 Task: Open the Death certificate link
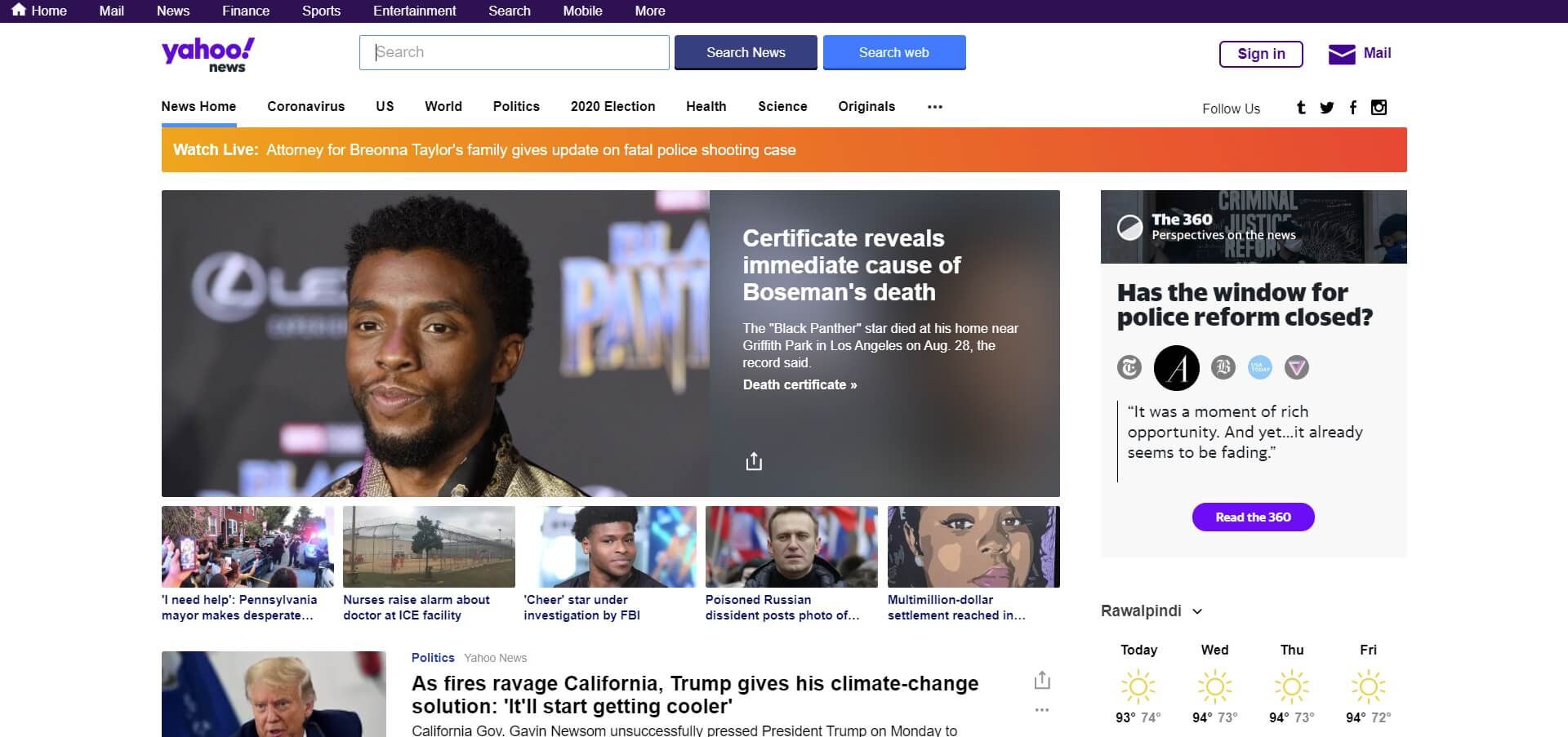(x=800, y=384)
